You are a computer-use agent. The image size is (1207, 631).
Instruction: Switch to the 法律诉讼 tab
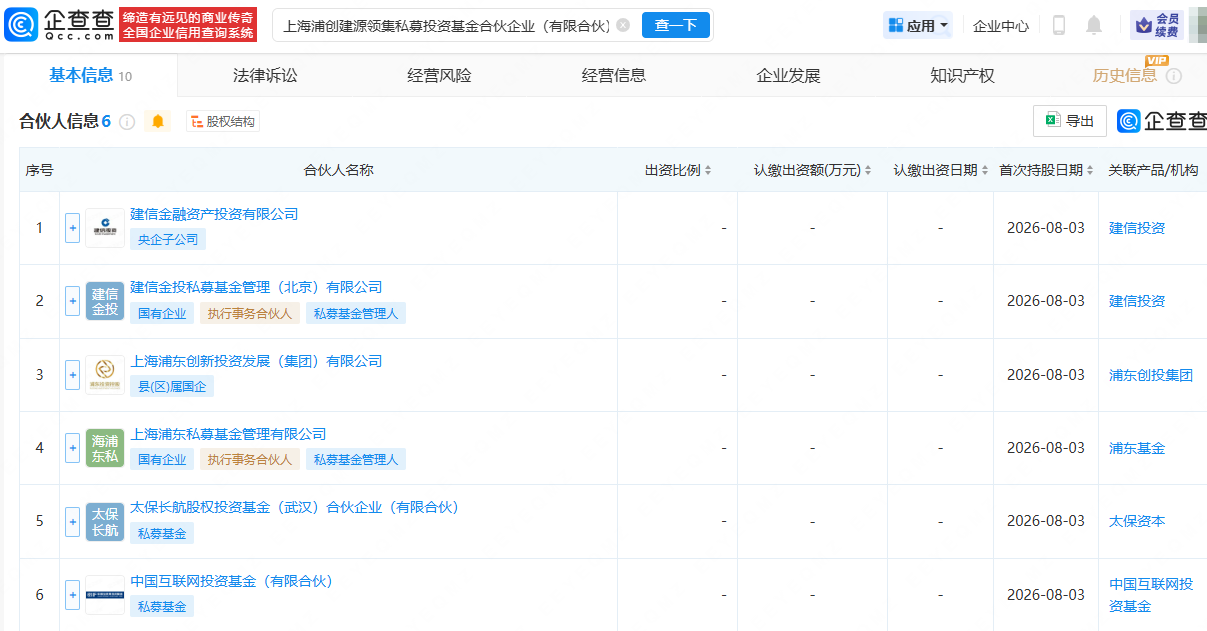tap(265, 75)
